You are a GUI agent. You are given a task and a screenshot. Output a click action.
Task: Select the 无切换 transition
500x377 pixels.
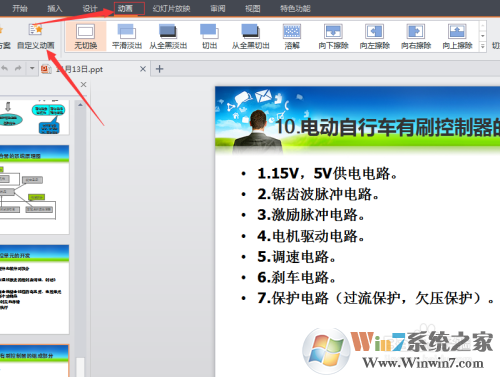(x=86, y=36)
